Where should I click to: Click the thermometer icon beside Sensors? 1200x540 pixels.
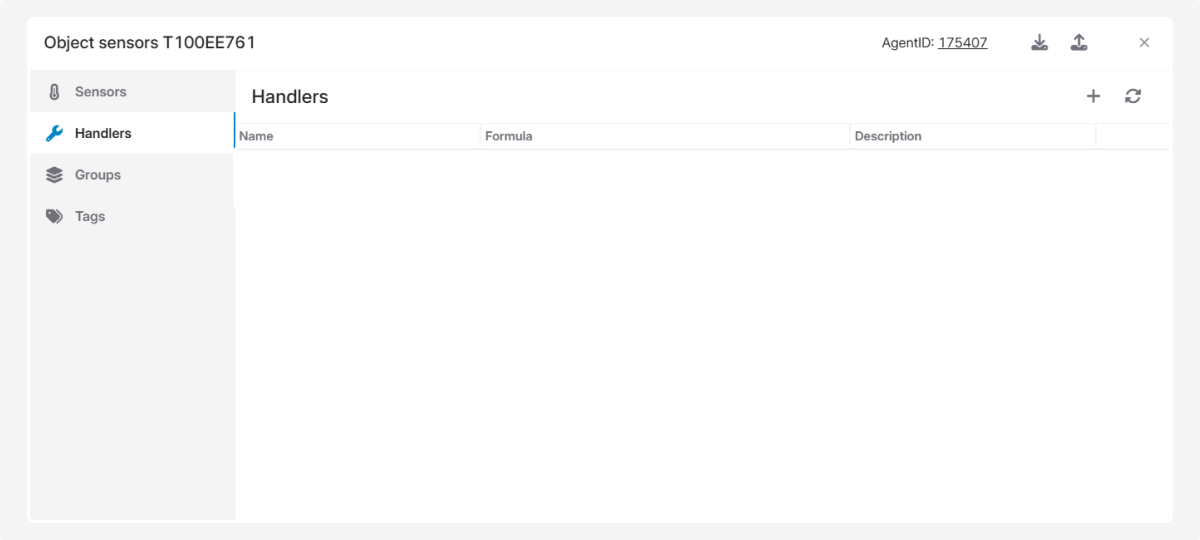point(54,92)
